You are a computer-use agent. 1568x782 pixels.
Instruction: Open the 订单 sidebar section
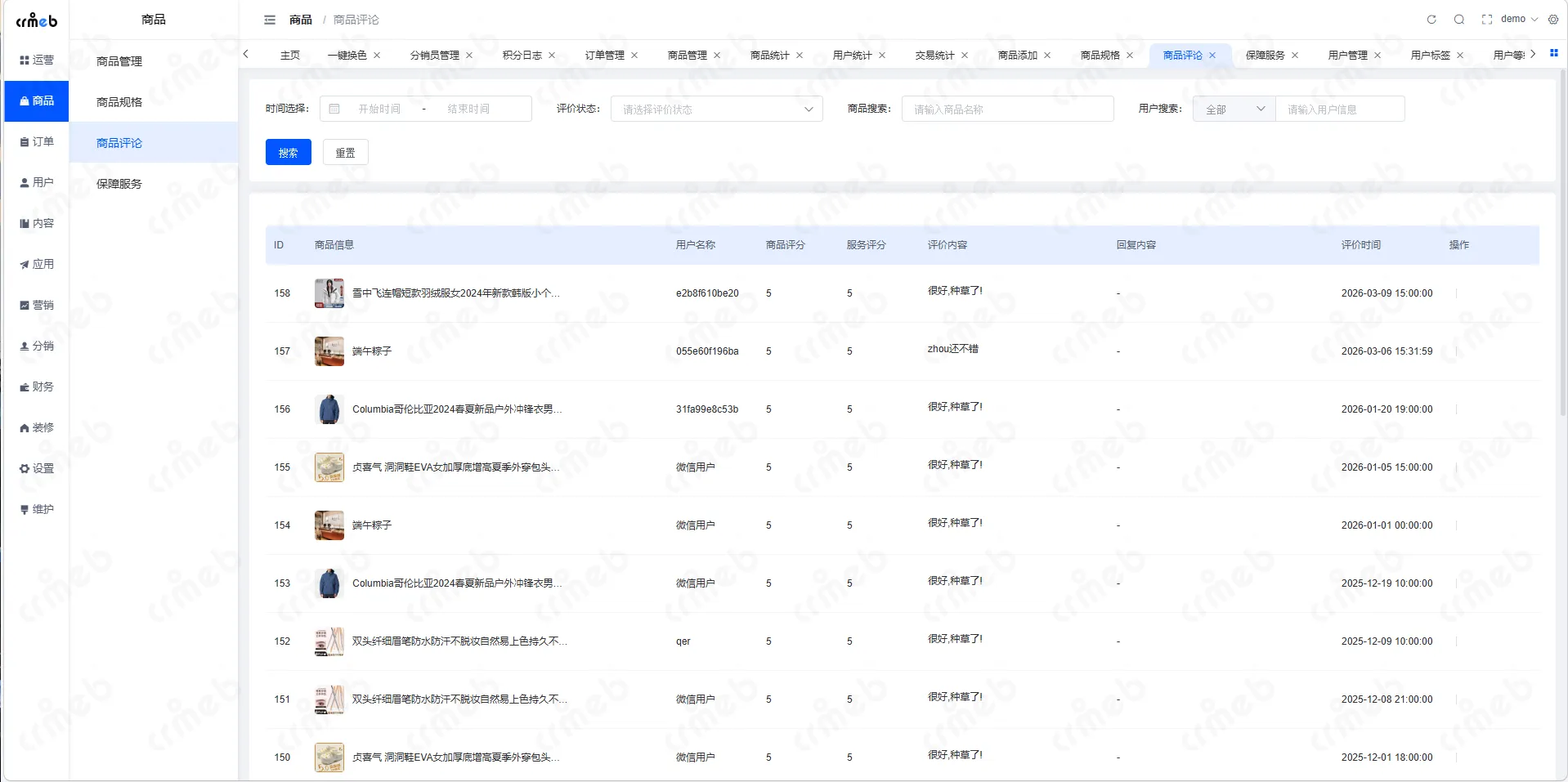point(37,141)
